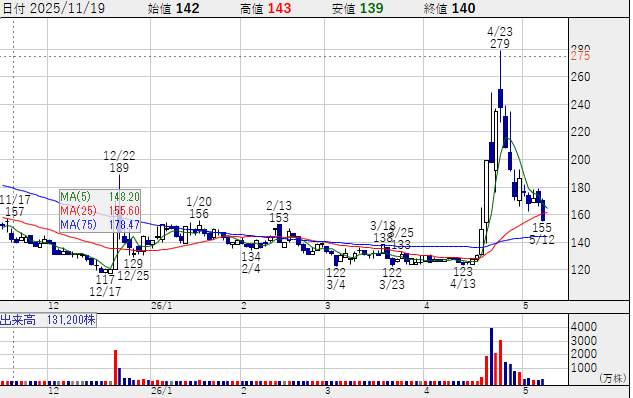Click the (万株) volume unit label
Viewport: 633px width, 398px height.
point(613,378)
